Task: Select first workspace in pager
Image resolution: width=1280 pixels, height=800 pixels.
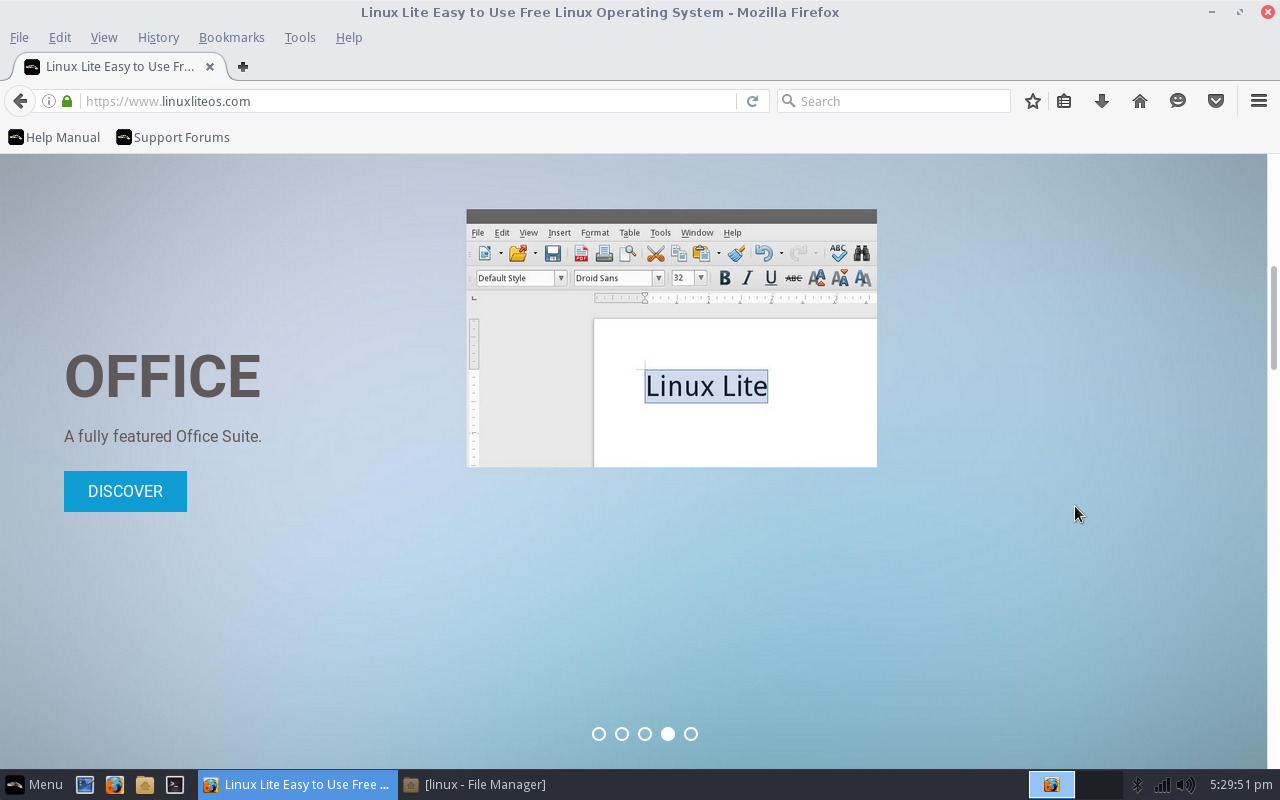Action: (x=1052, y=784)
